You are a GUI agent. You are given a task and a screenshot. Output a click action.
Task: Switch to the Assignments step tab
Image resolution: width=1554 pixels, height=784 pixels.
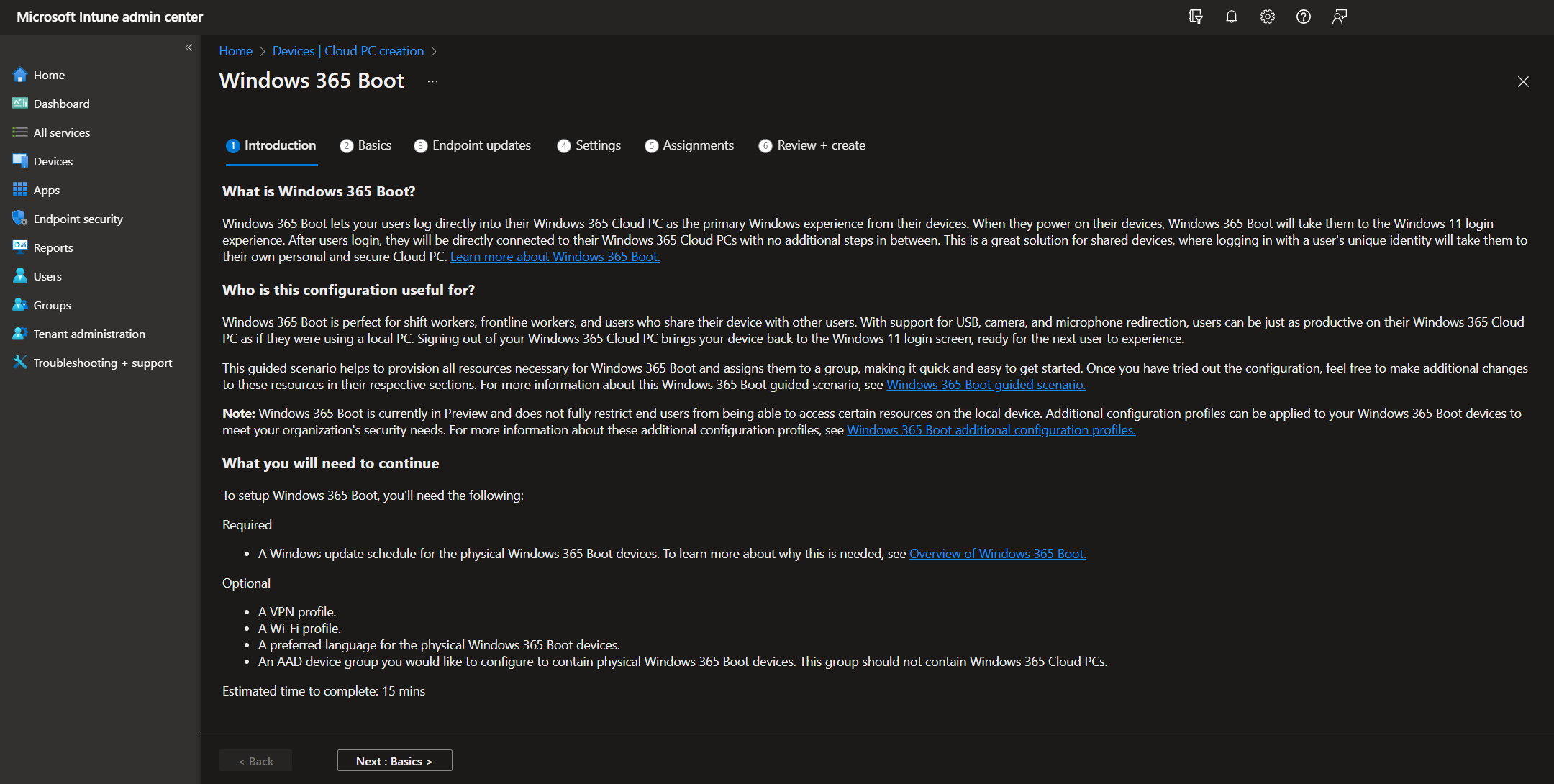point(689,145)
